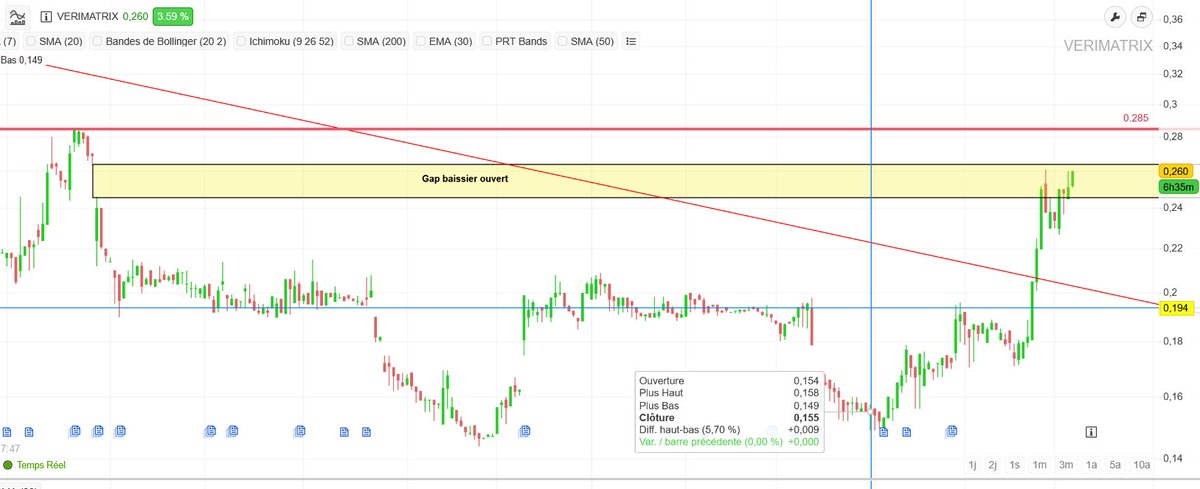Select the yellow 'Gap baissier ouvert' rectangle

(x=625, y=180)
